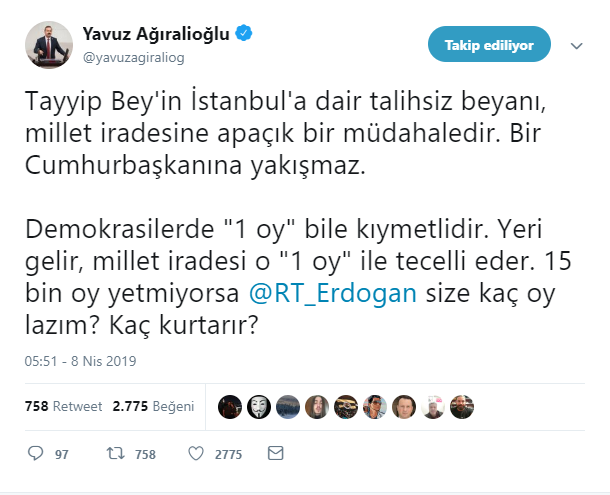Click the reply count 97
This screenshot has height=495, width=610.
pyautogui.click(x=61, y=455)
